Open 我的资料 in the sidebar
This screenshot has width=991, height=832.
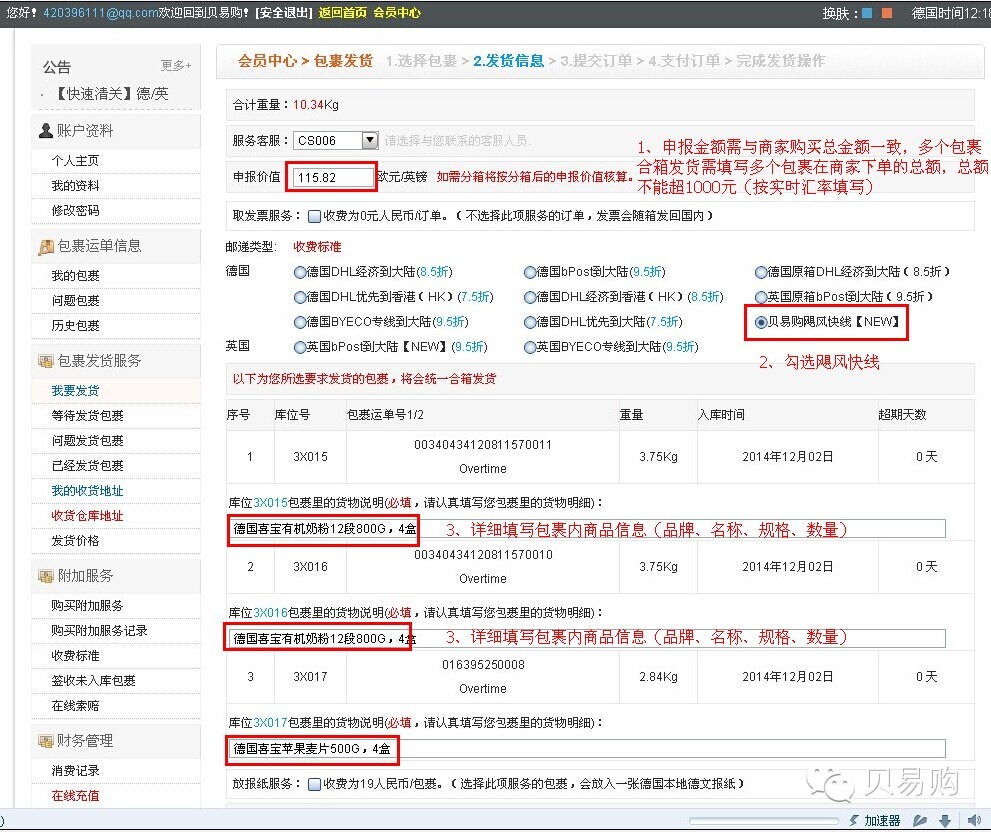click(75, 185)
